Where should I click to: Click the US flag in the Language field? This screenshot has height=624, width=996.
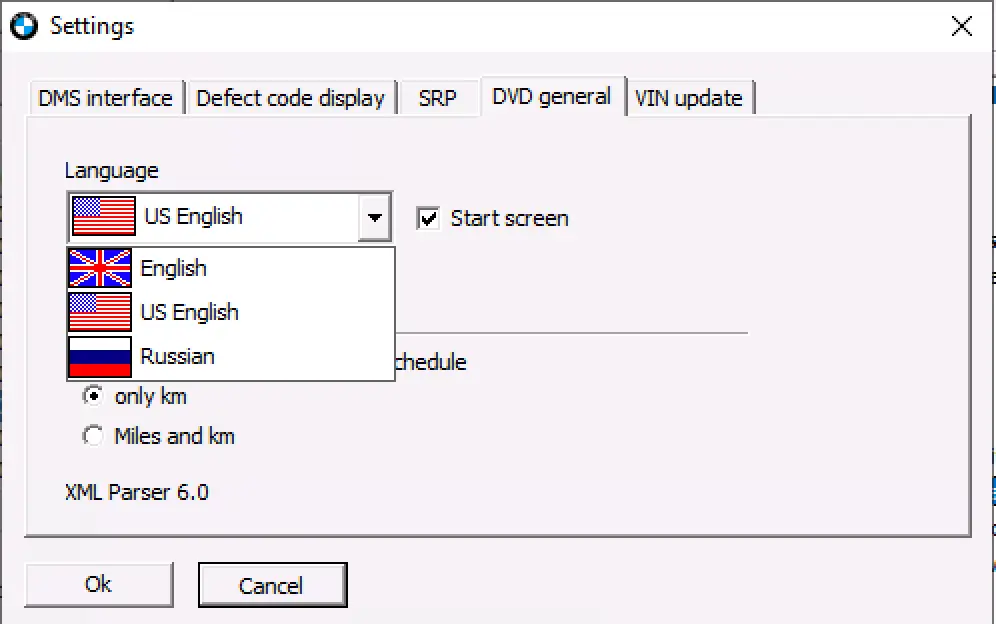[x=104, y=217]
